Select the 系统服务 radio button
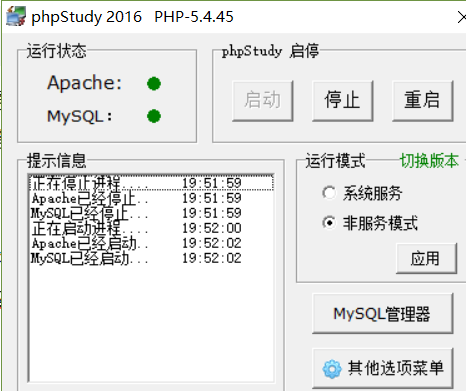The width and height of the screenshot is (466, 391). (329, 193)
